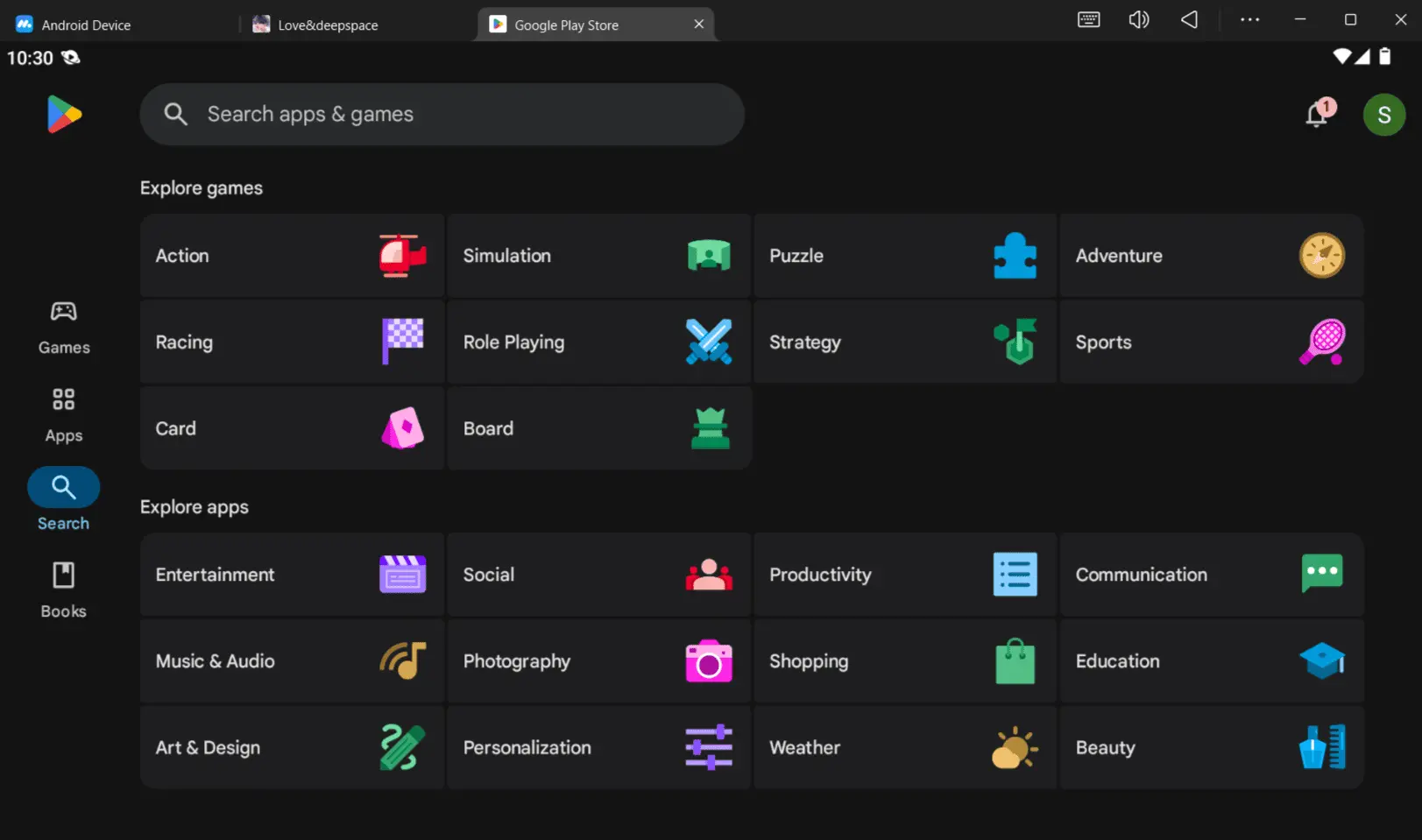Click the compass icon for Adventure

(x=1322, y=256)
